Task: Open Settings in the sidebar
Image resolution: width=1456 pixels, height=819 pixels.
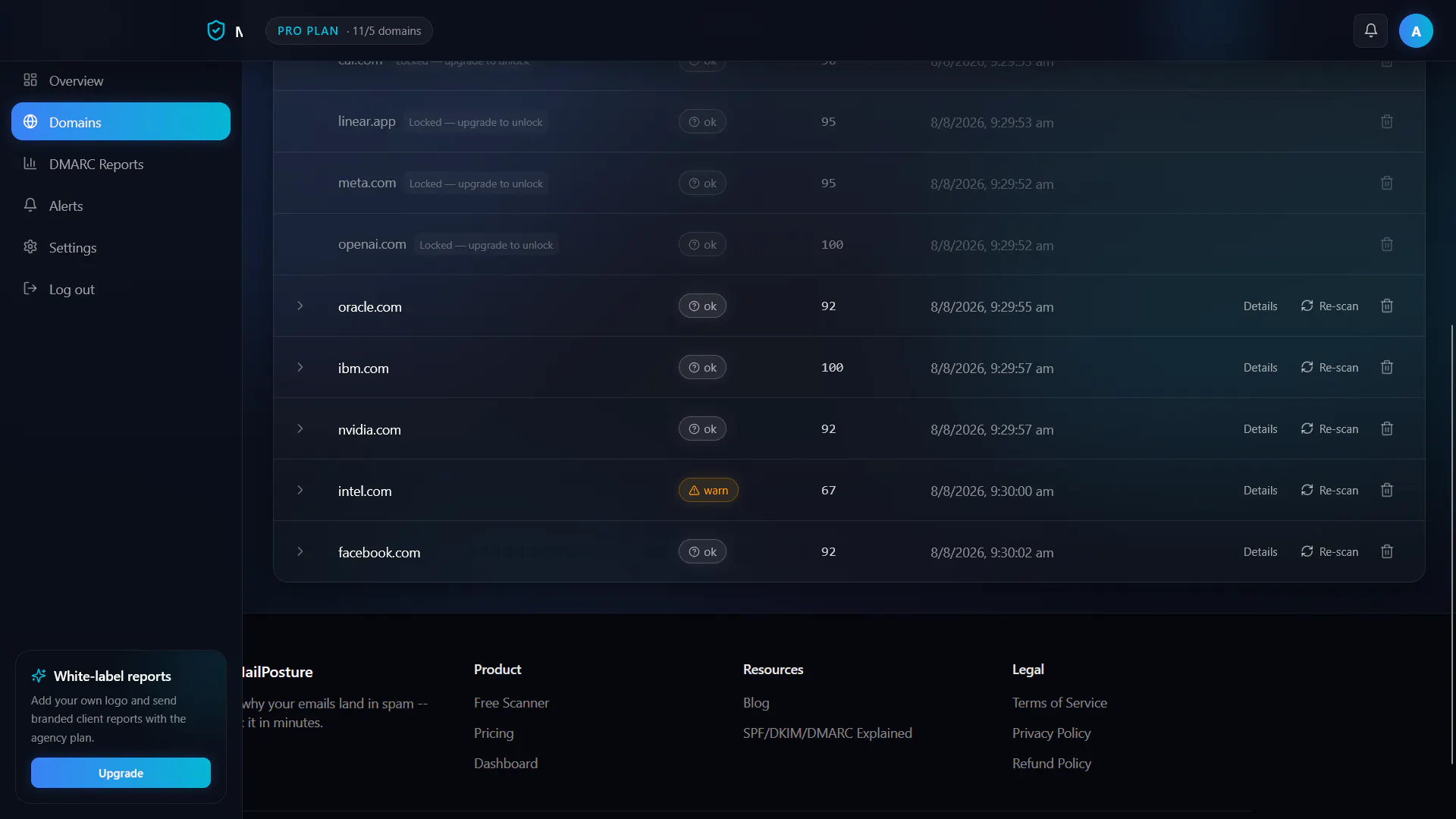Action: [121, 247]
